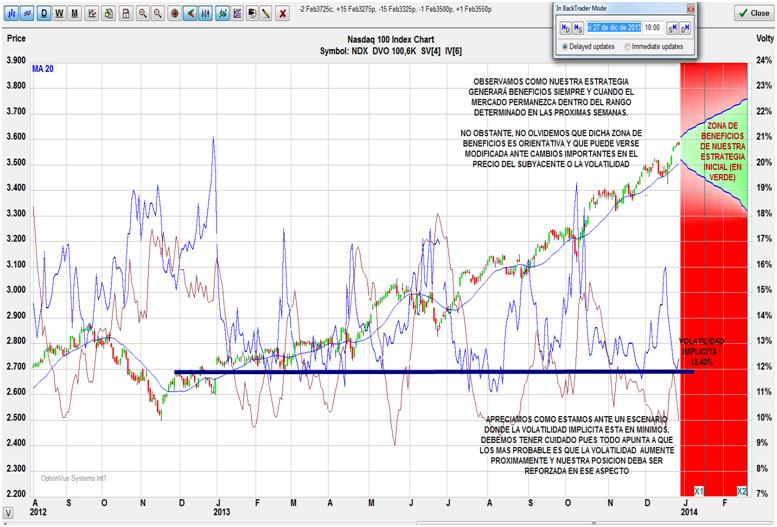
Task: Click the 18:00 time field
Action: 652,28
